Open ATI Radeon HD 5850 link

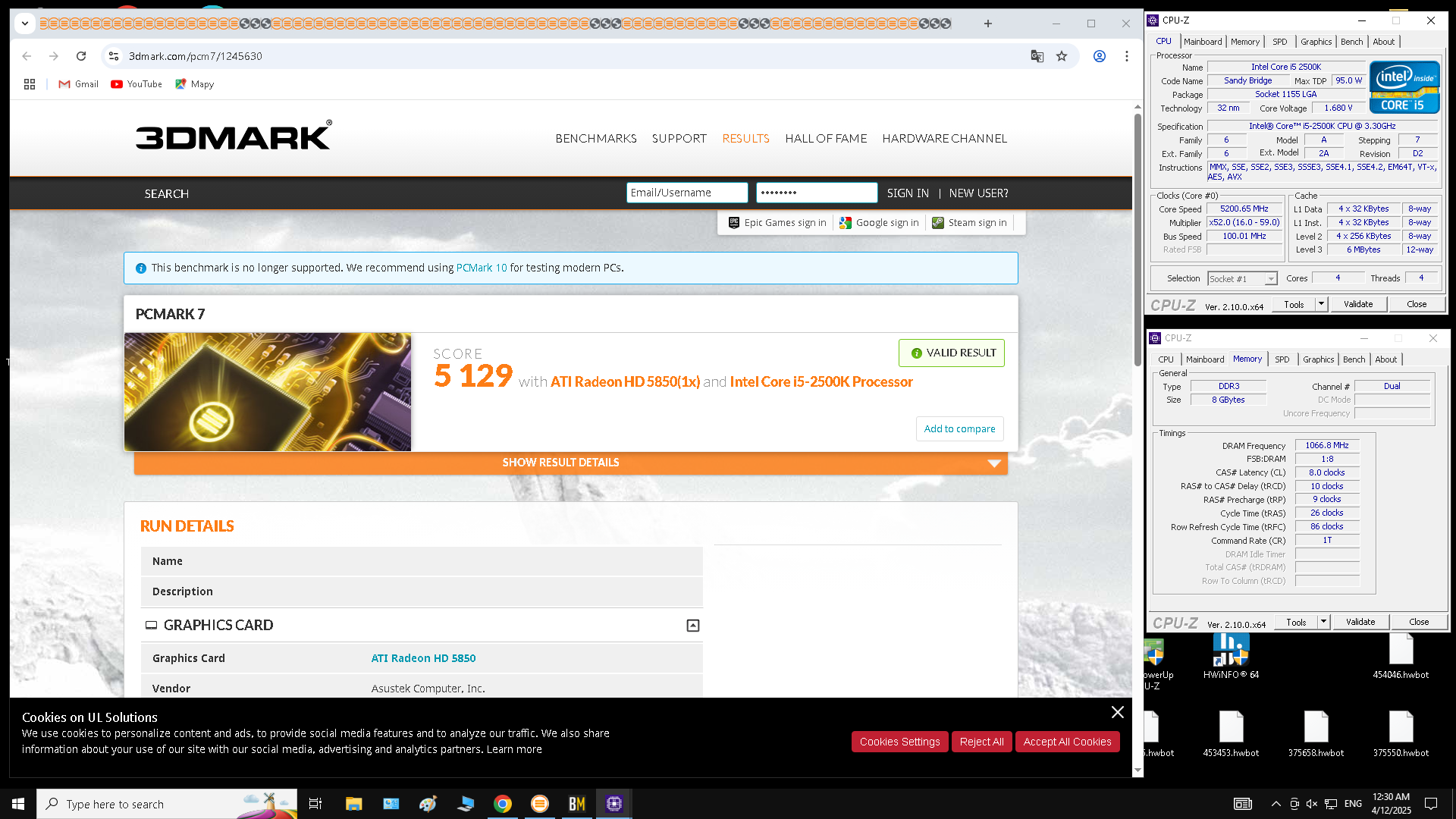tap(423, 658)
